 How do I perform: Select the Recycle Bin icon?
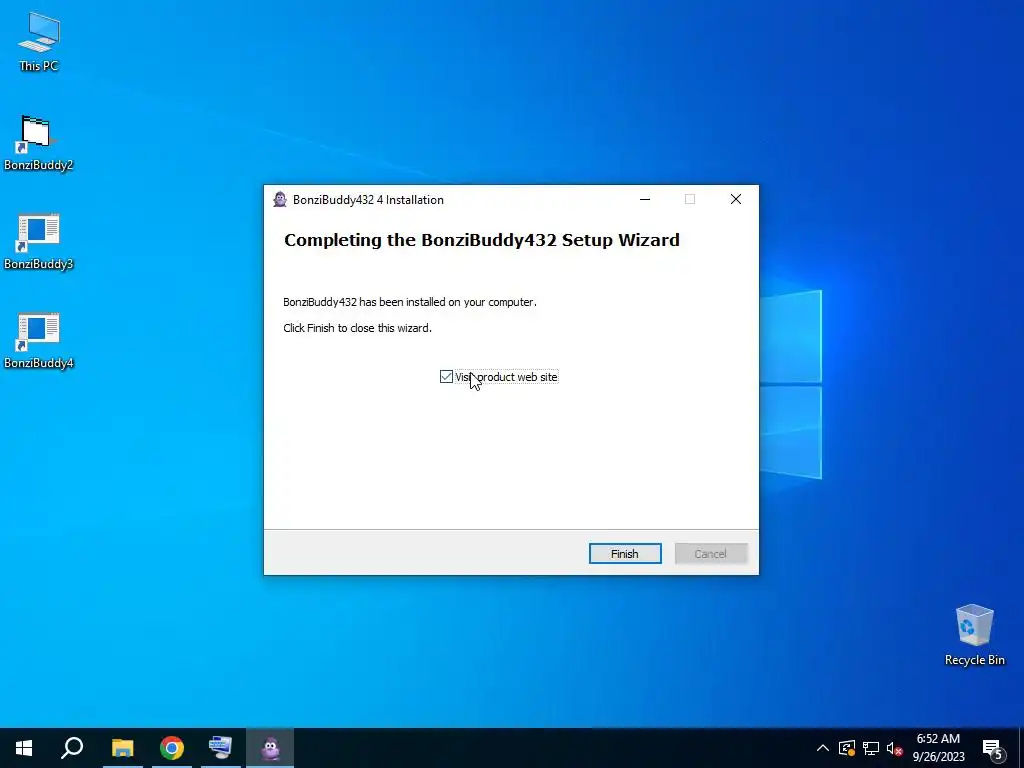[974, 635]
